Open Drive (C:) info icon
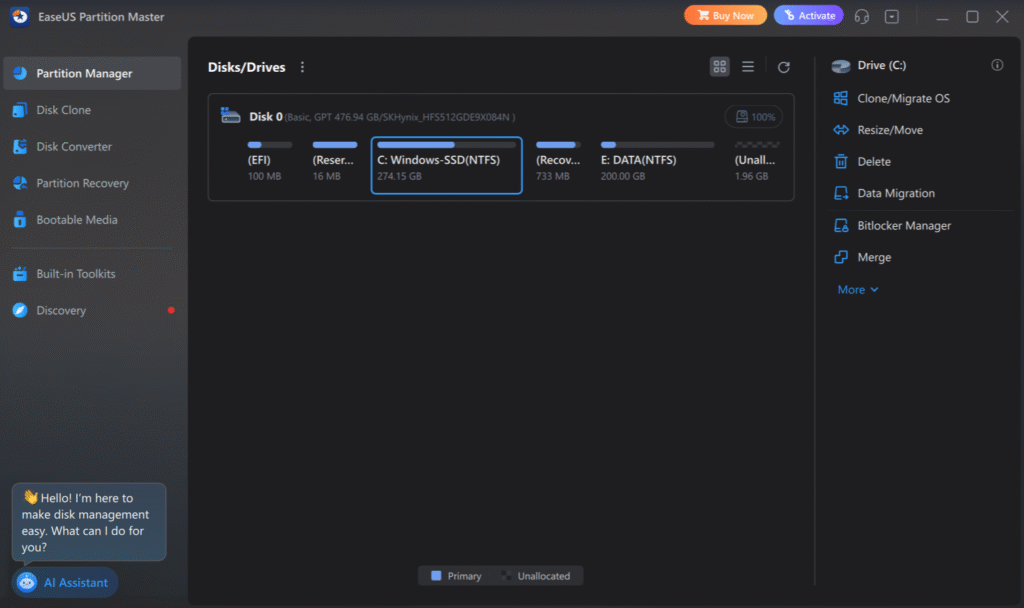The height and width of the screenshot is (608, 1024). pyautogui.click(x=997, y=65)
